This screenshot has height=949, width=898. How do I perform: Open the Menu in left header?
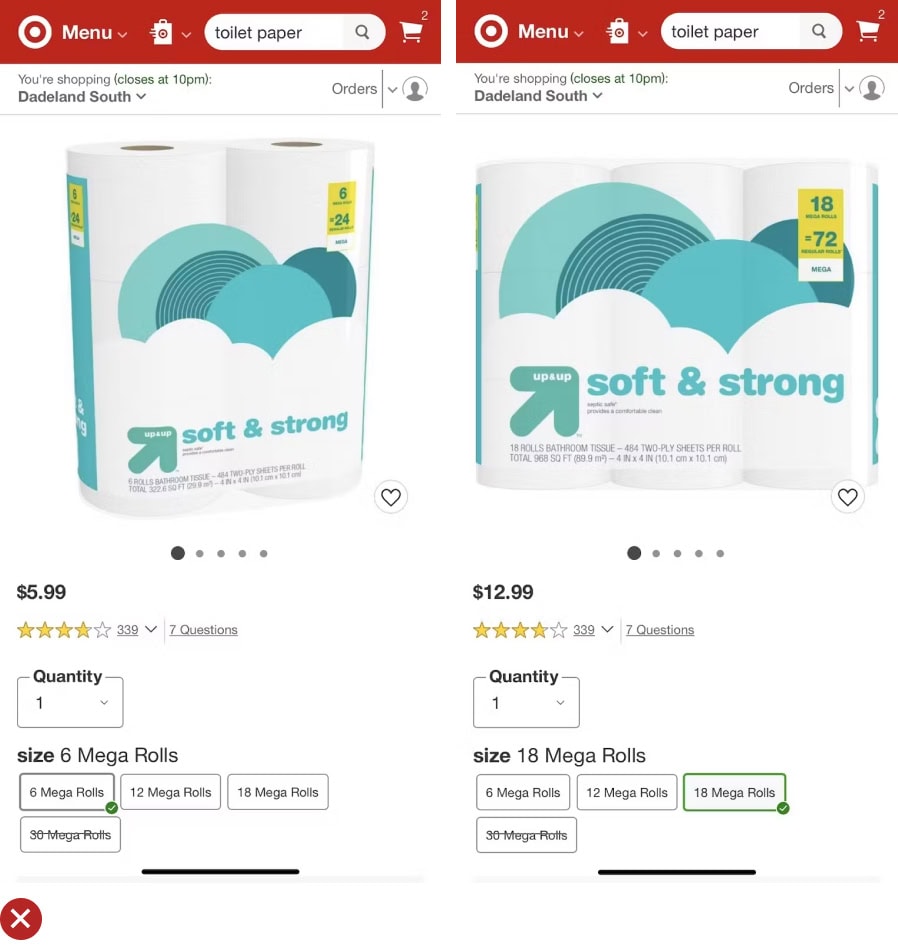coord(94,32)
